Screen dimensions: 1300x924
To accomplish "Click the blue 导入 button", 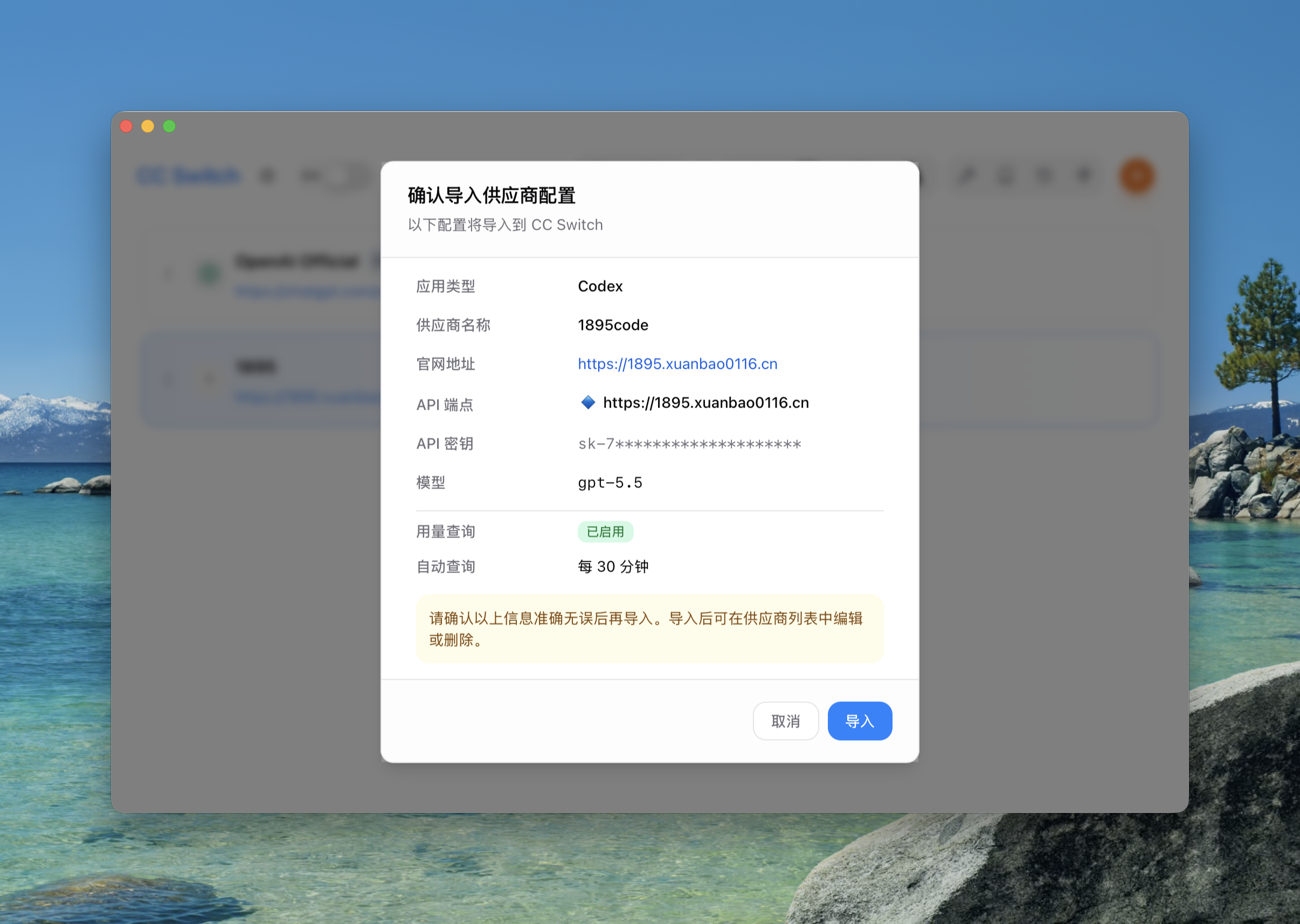I will click(859, 721).
